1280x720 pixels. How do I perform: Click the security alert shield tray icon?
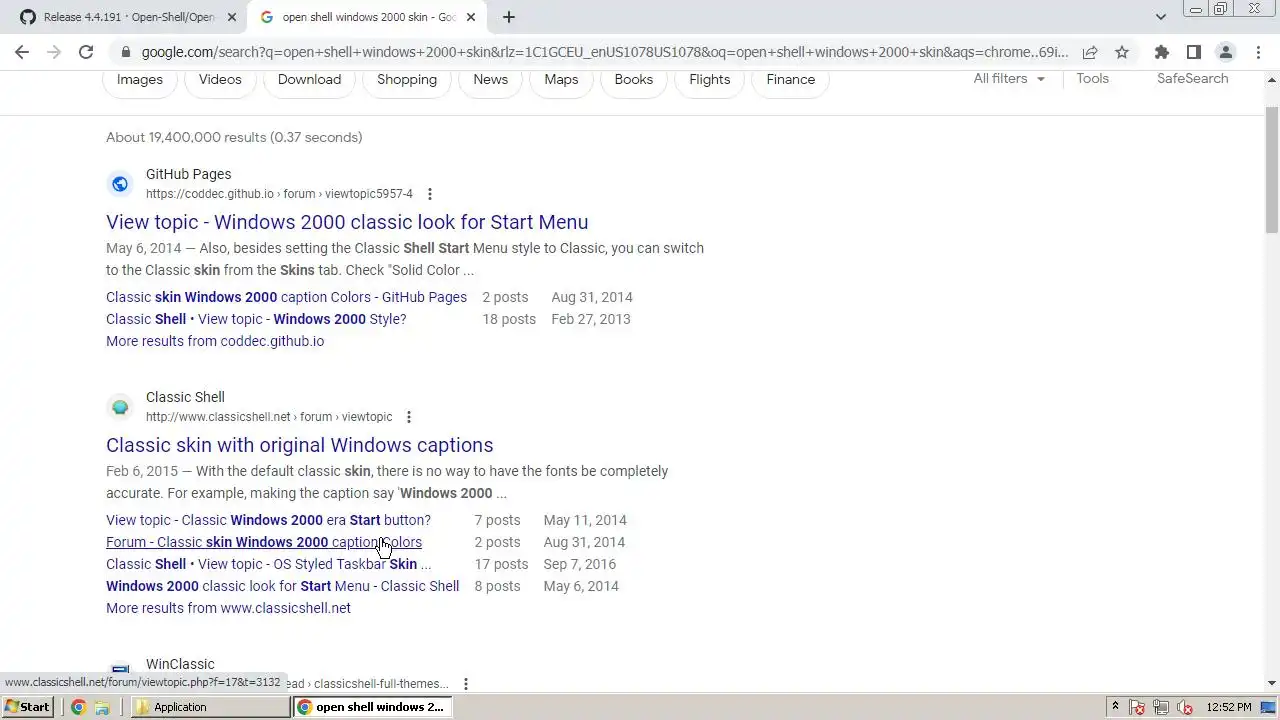(x=1137, y=707)
